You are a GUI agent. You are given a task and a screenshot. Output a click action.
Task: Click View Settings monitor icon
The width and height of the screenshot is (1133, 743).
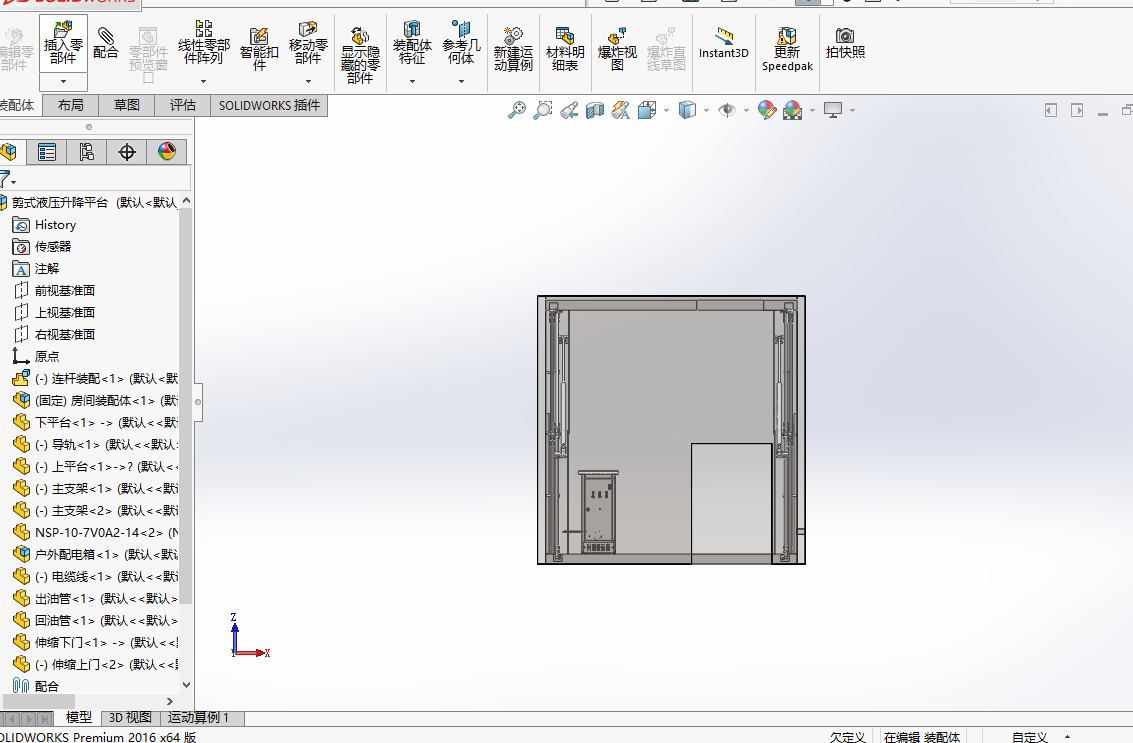833,110
